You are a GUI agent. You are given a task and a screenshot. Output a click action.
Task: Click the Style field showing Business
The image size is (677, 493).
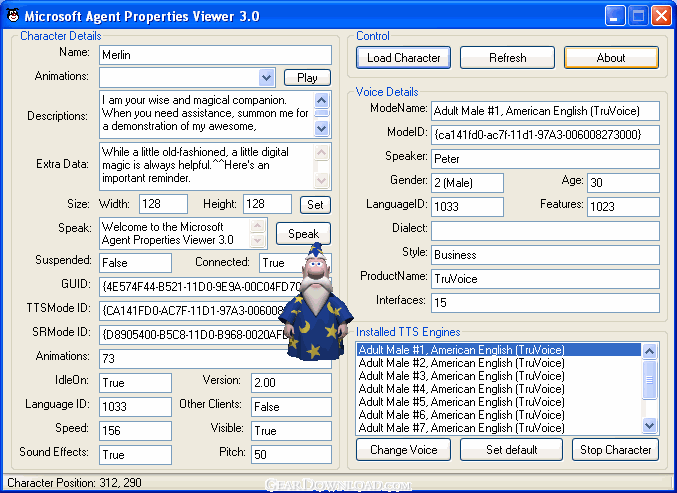(x=545, y=255)
